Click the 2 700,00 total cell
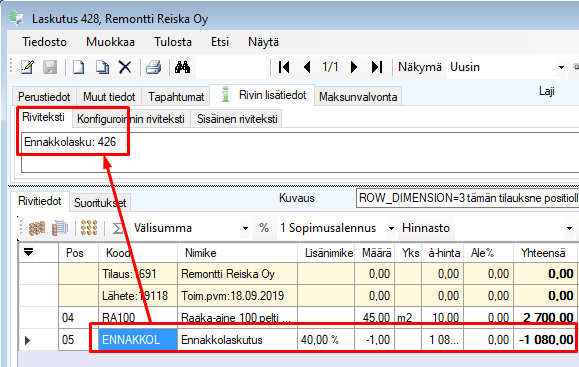The width and height of the screenshot is (579, 367). click(545, 318)
